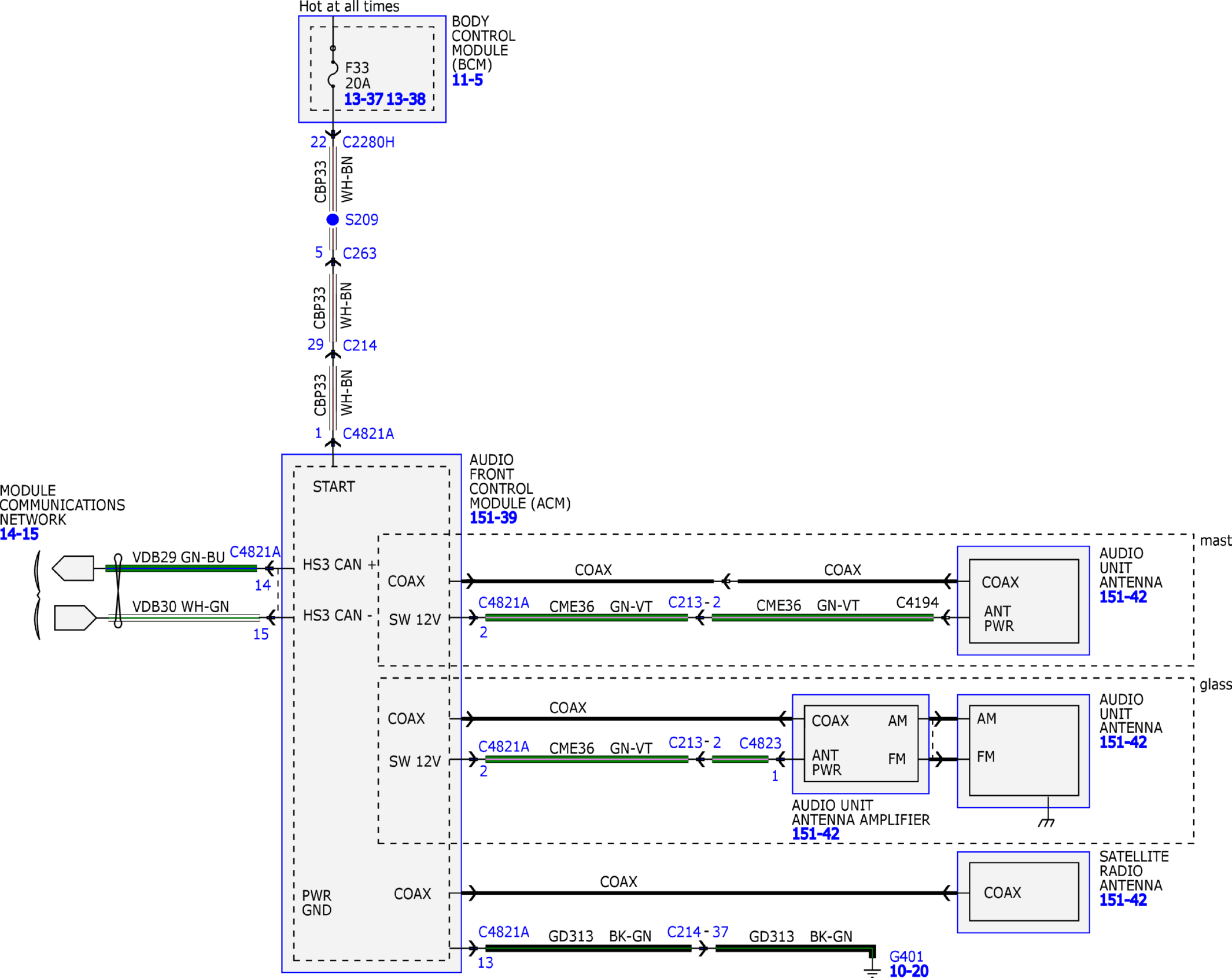The height and width of the screenshot is (978, 1232).
Task: Select pin number 22 at C2280H
Action: 319,142
